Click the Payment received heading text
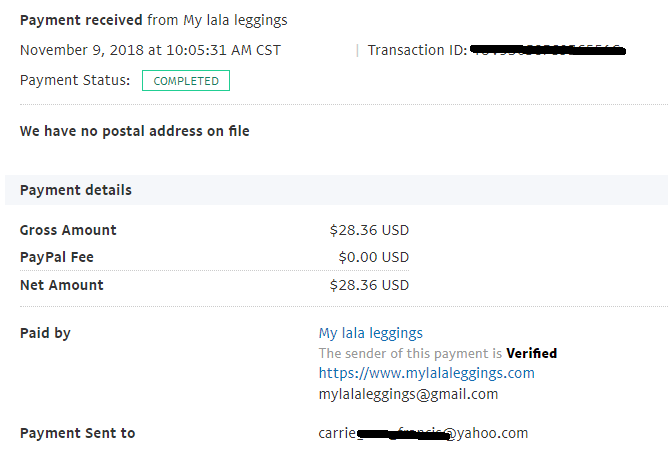The width and height of the screenshot is (668, 454). point(81,20)
